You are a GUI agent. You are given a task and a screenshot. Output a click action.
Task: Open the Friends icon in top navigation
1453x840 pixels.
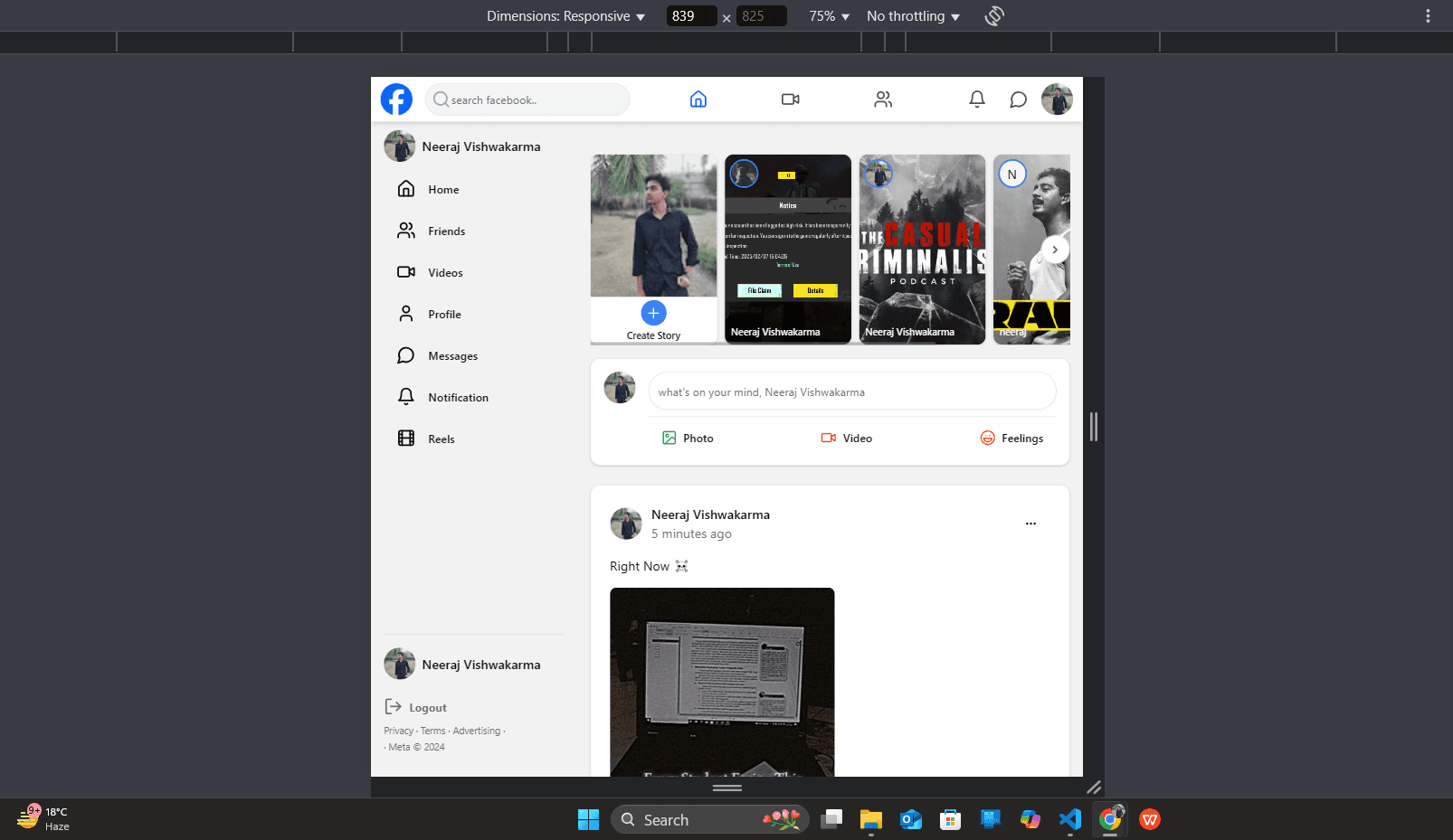click(883, 99)
